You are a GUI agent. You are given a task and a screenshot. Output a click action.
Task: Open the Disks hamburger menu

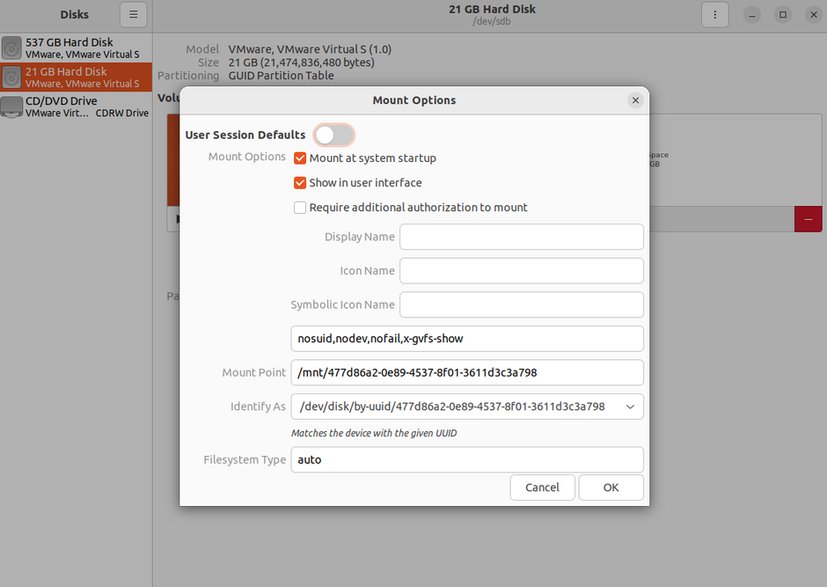click(133, 15)
